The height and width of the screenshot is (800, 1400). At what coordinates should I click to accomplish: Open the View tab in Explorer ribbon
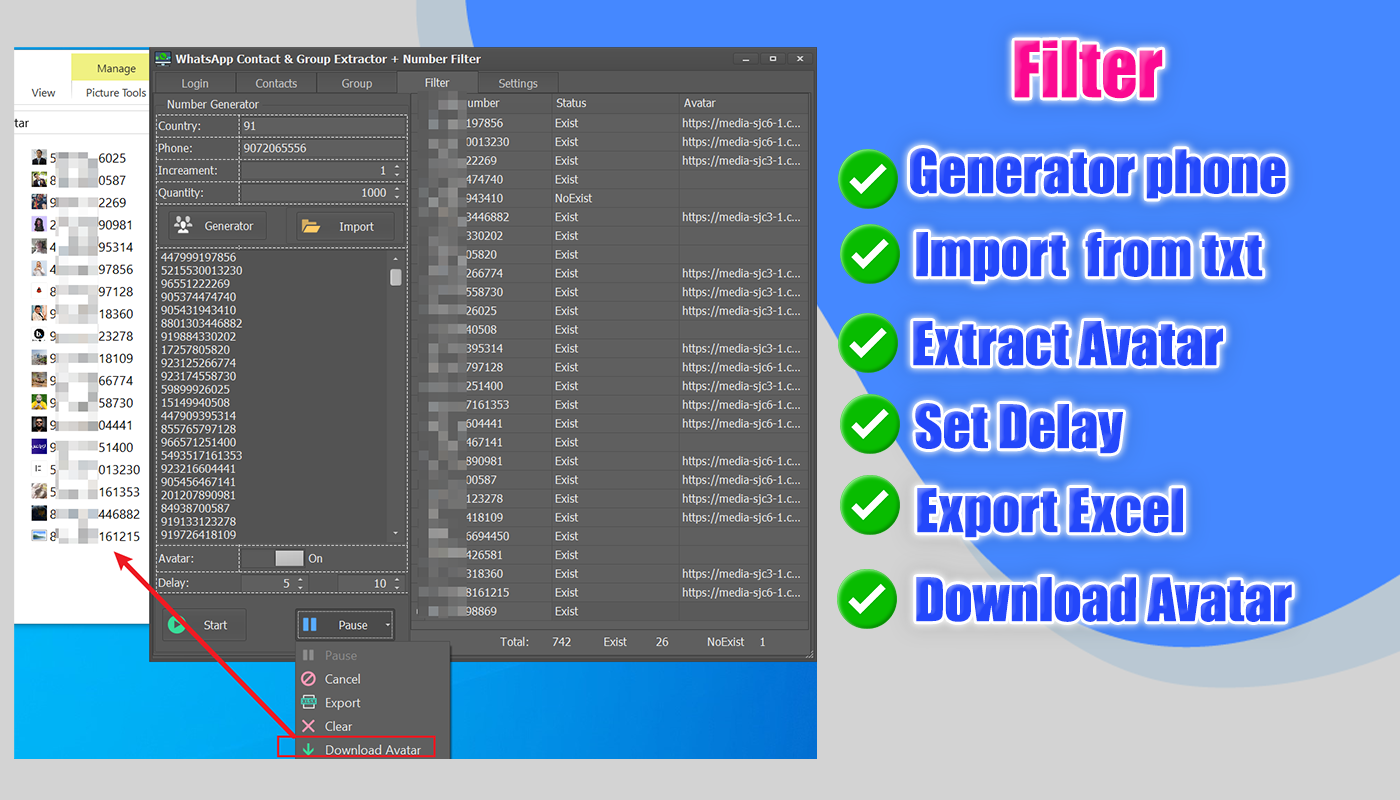click(43, 93)
